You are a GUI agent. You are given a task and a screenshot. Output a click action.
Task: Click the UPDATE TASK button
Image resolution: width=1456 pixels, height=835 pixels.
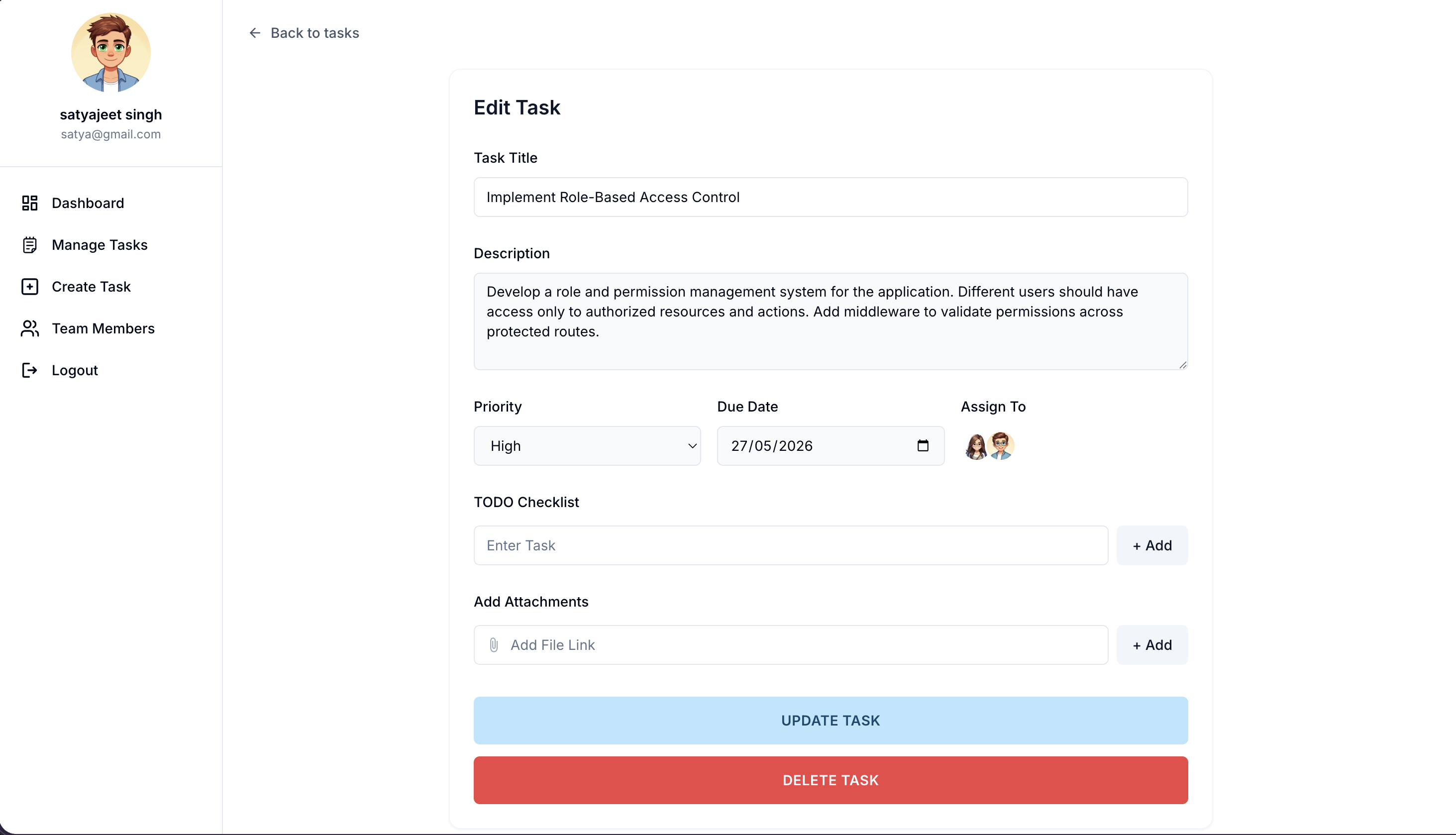831,721
